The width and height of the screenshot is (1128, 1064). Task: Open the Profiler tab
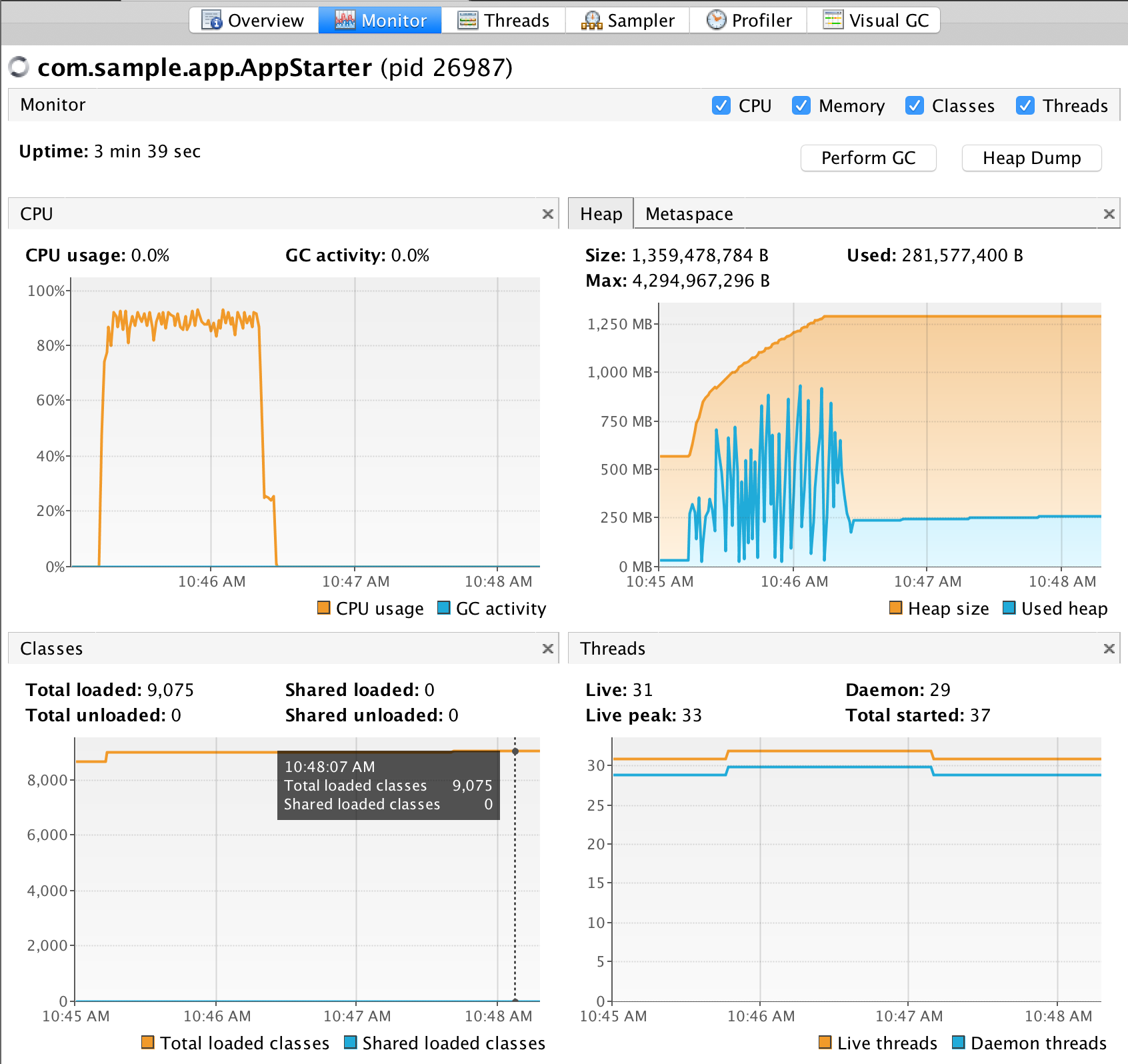point(749,20)
